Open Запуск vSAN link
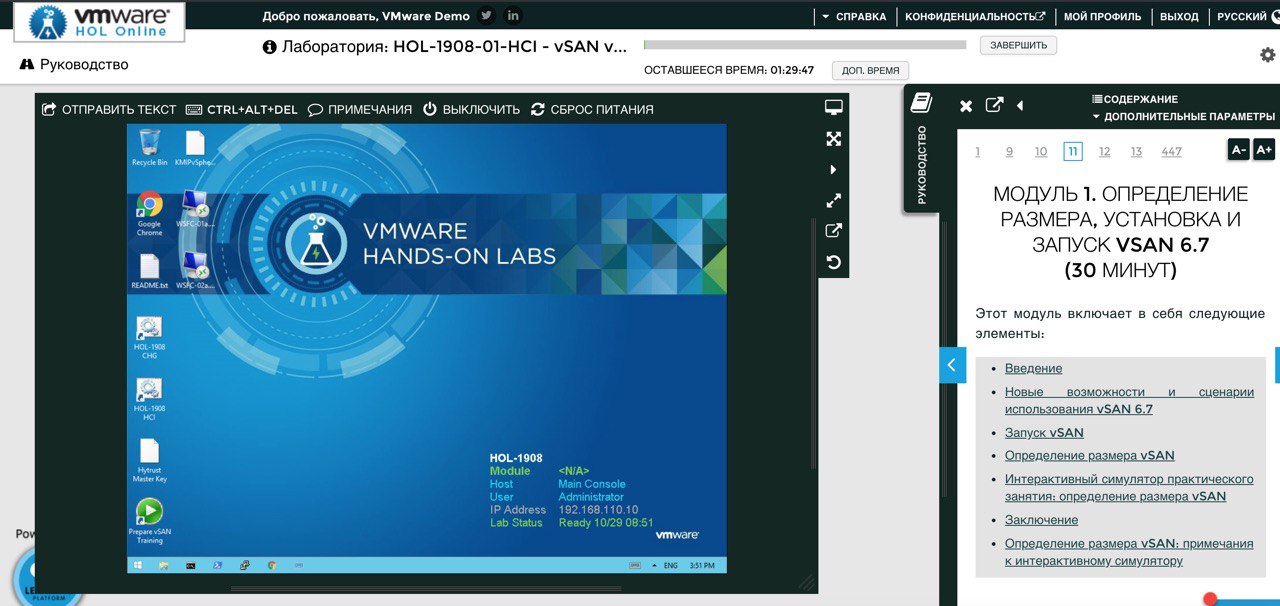The height and width of the screenshot is (606, 1280). click(1044, 433)
